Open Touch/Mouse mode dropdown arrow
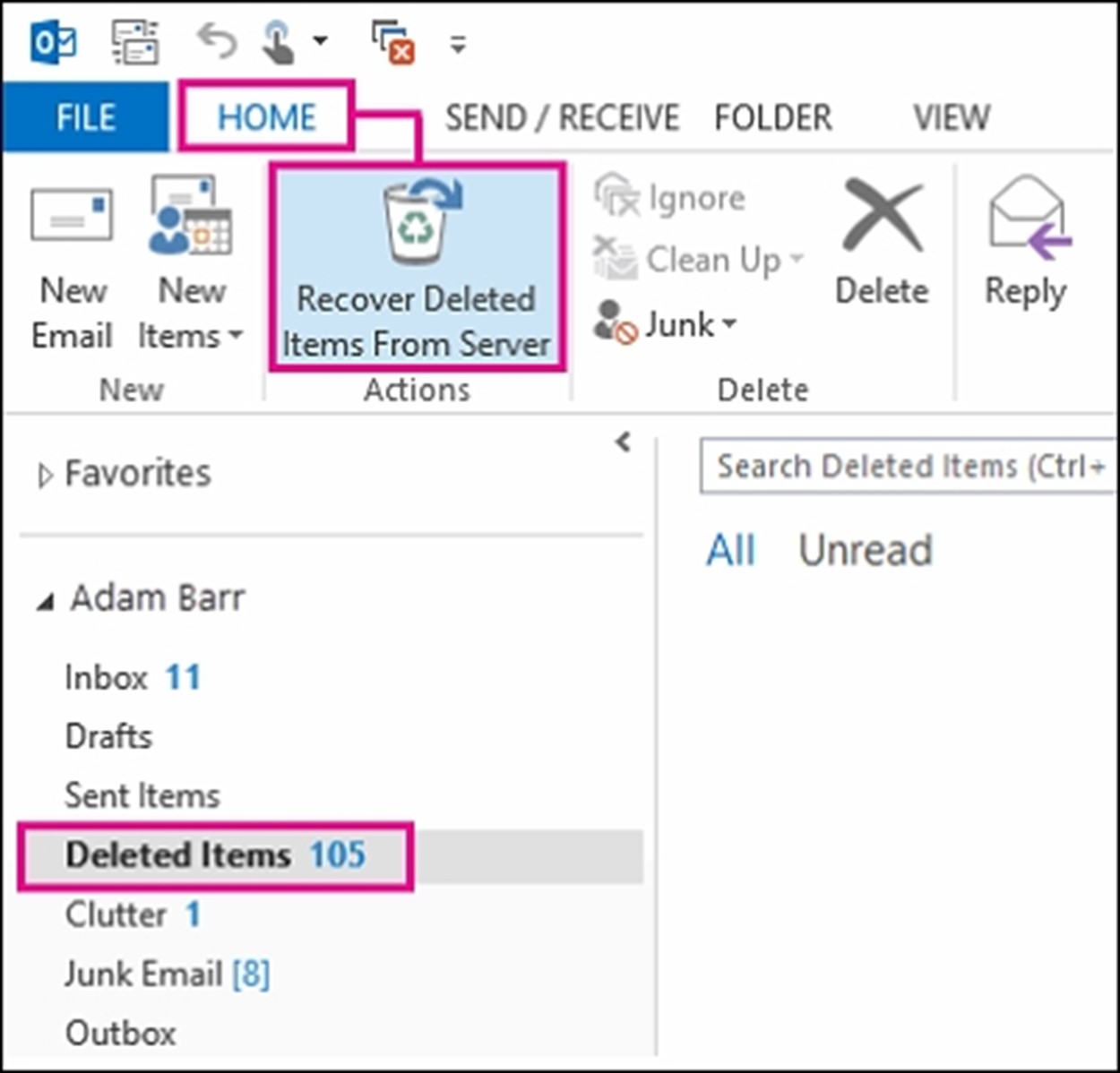 pyautogui.click(x=320, y=40)
